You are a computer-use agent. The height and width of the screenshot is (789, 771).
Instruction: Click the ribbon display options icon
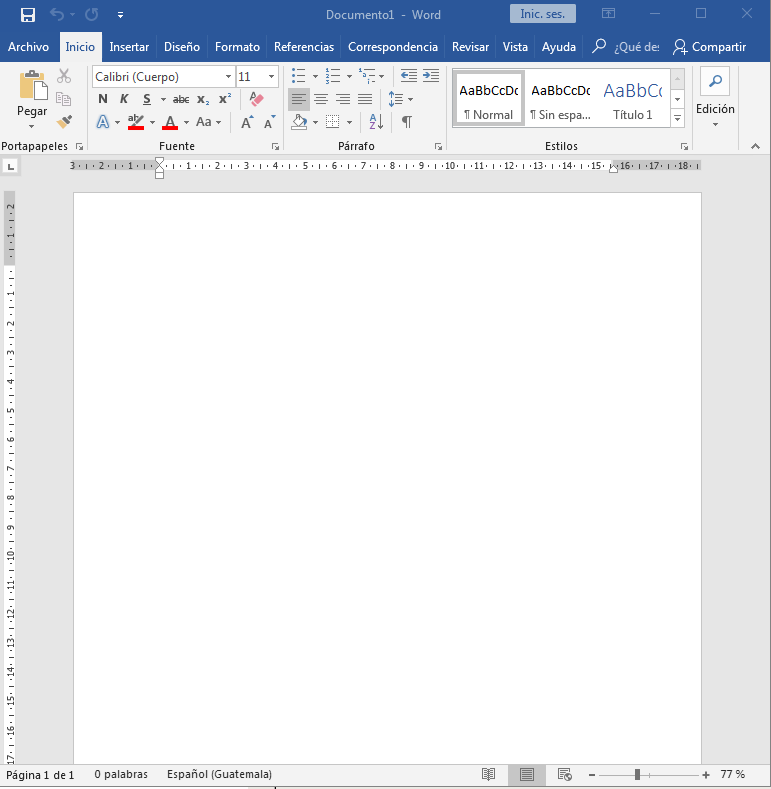(x=608, y=14)
